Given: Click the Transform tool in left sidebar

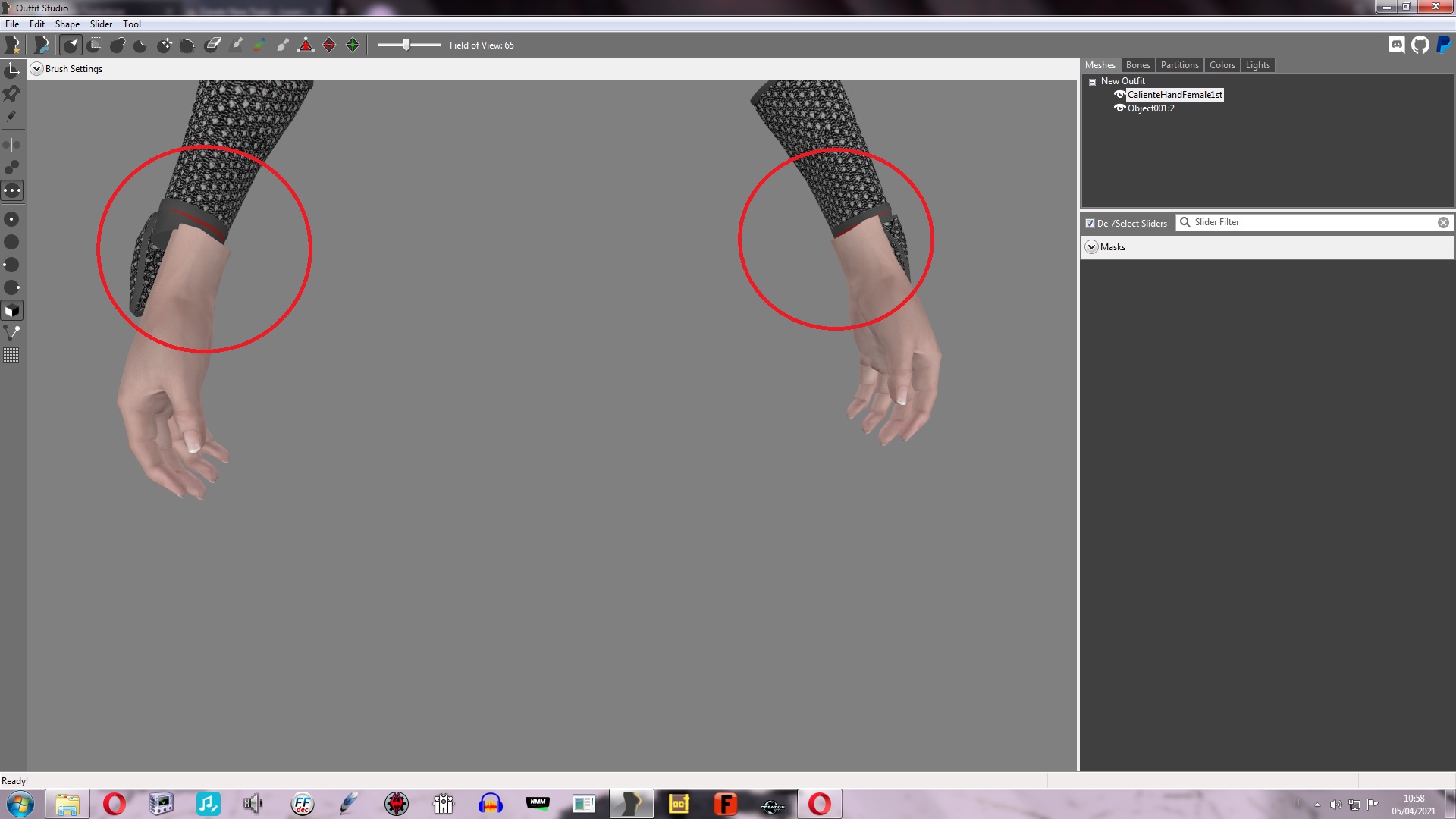Looking at the screenshot, I should [12, 71].
